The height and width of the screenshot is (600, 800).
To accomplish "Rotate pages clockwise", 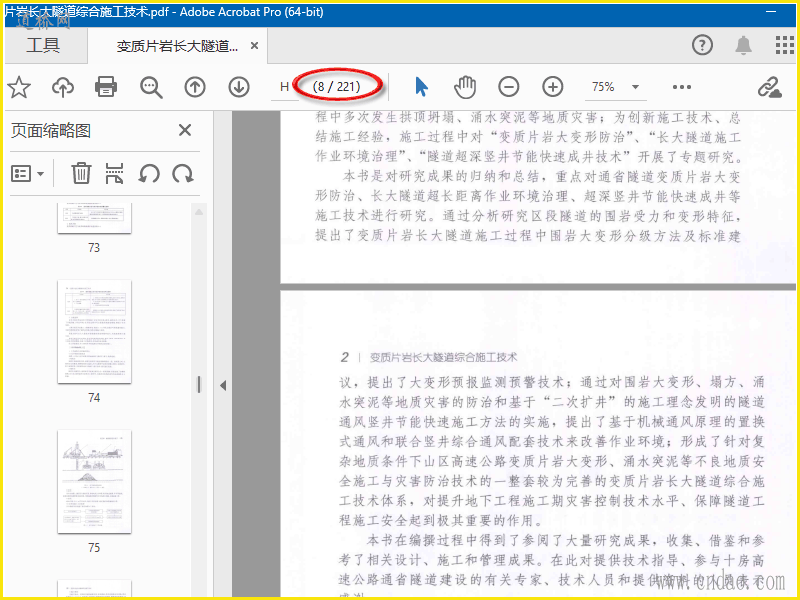I will (182, 174).
